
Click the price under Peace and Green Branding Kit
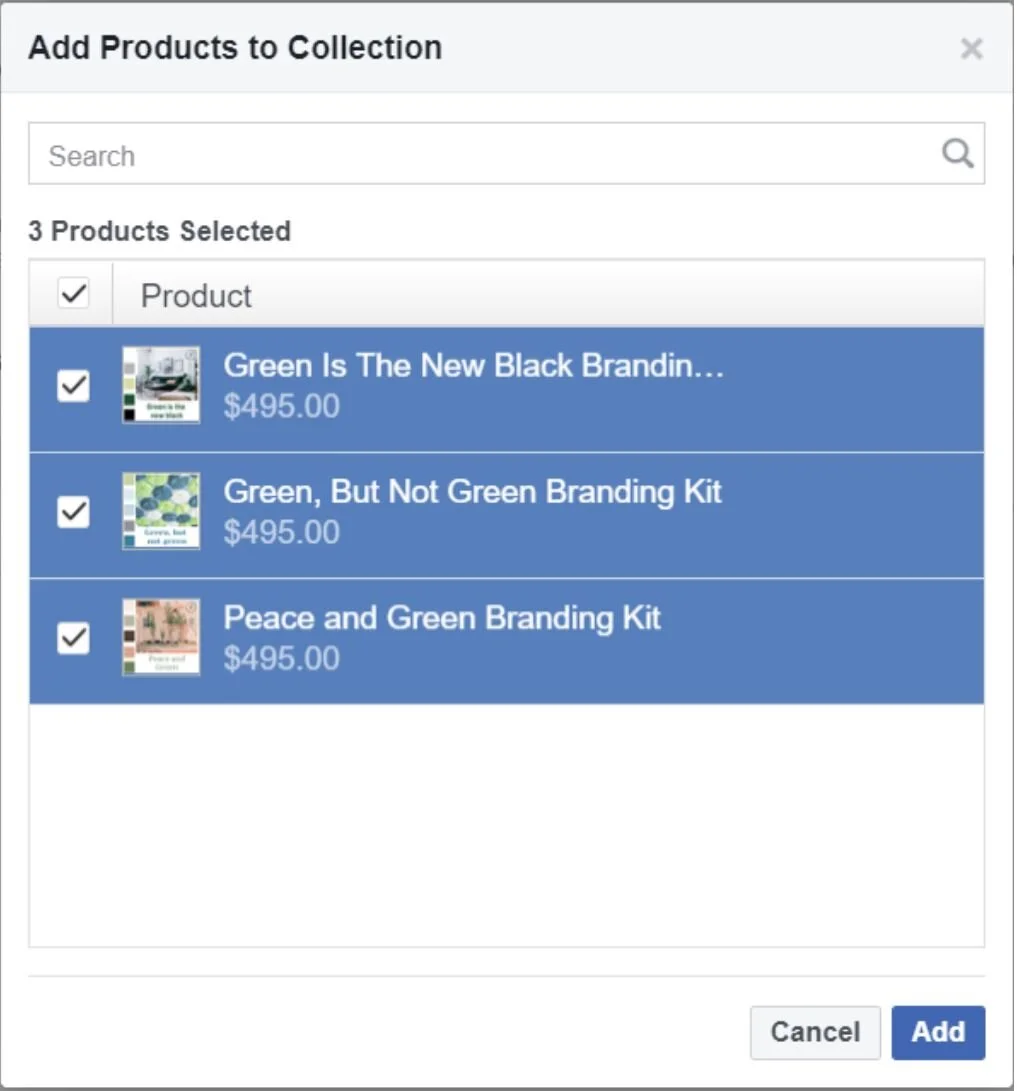click(x=282, y=658)
